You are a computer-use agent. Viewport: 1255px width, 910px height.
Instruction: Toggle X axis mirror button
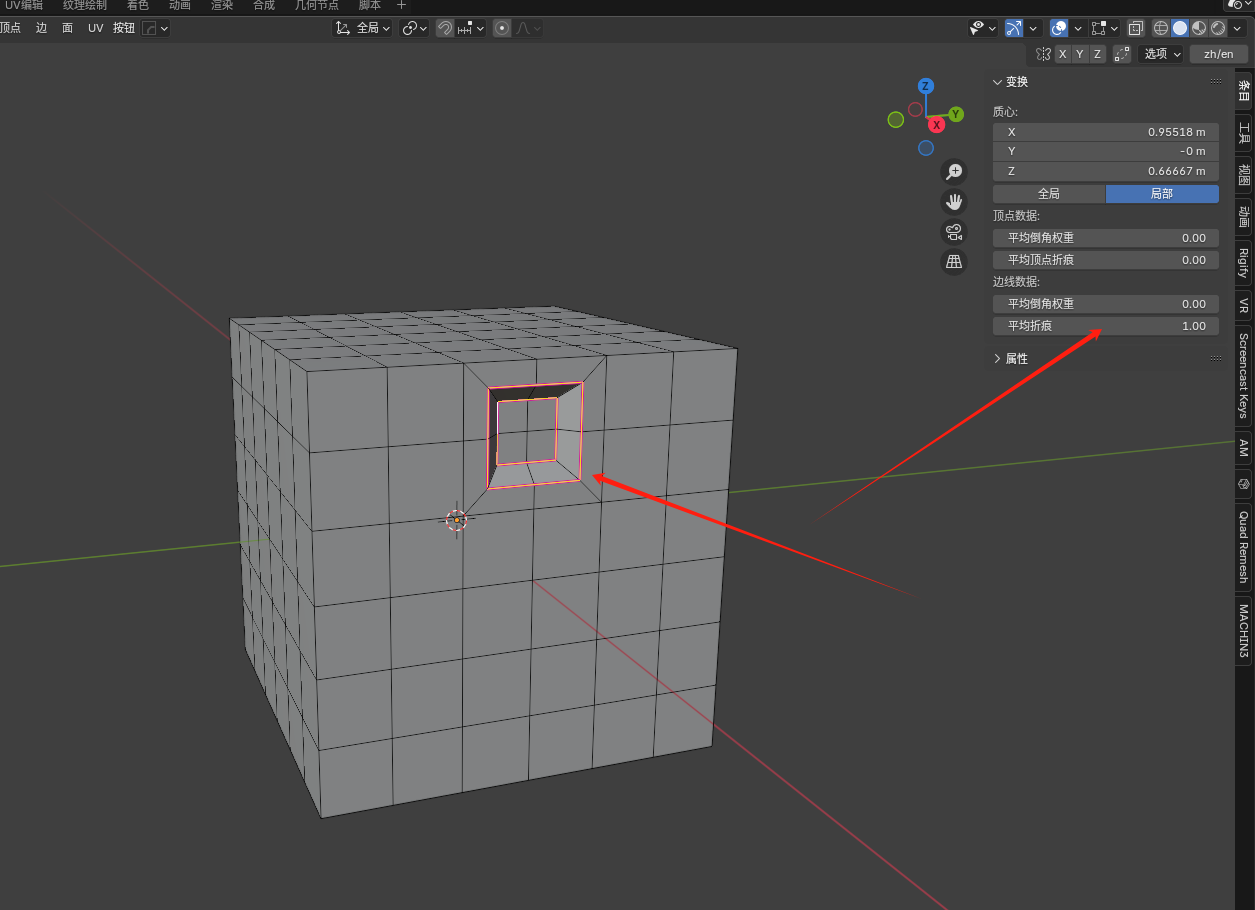(x=1063, y=54)
